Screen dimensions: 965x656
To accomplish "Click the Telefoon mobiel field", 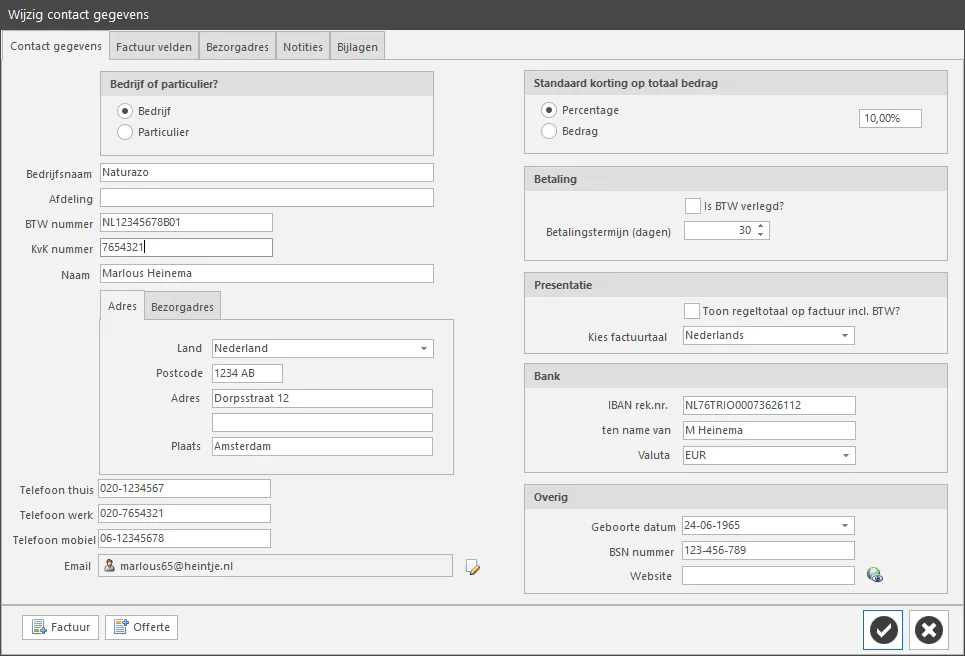I will 185,538.
